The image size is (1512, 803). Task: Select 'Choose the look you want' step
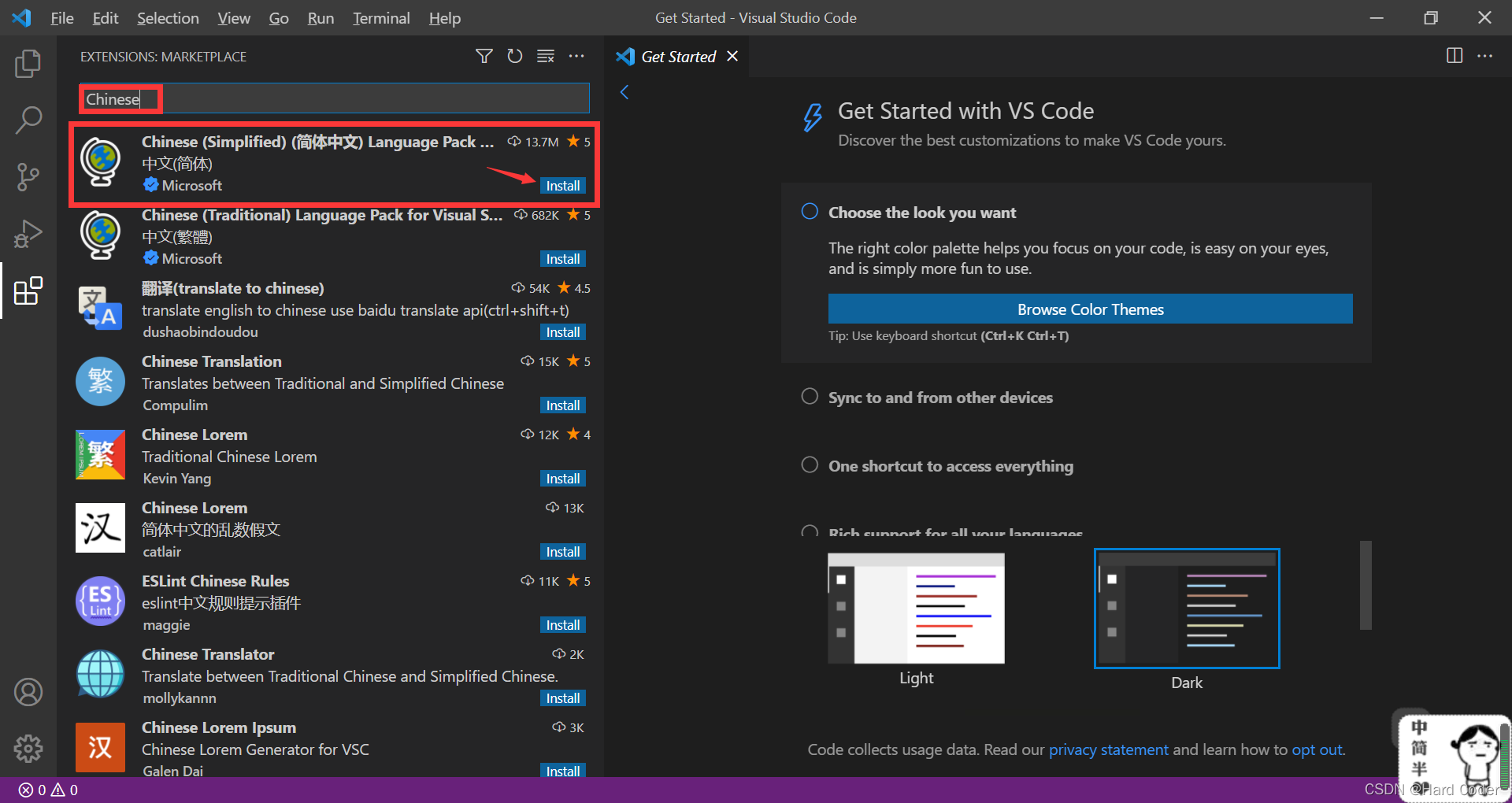click(x=922, y=213)
